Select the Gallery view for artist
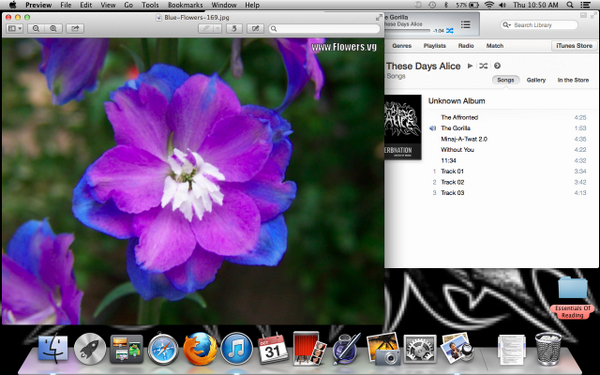 pos(536,80)
